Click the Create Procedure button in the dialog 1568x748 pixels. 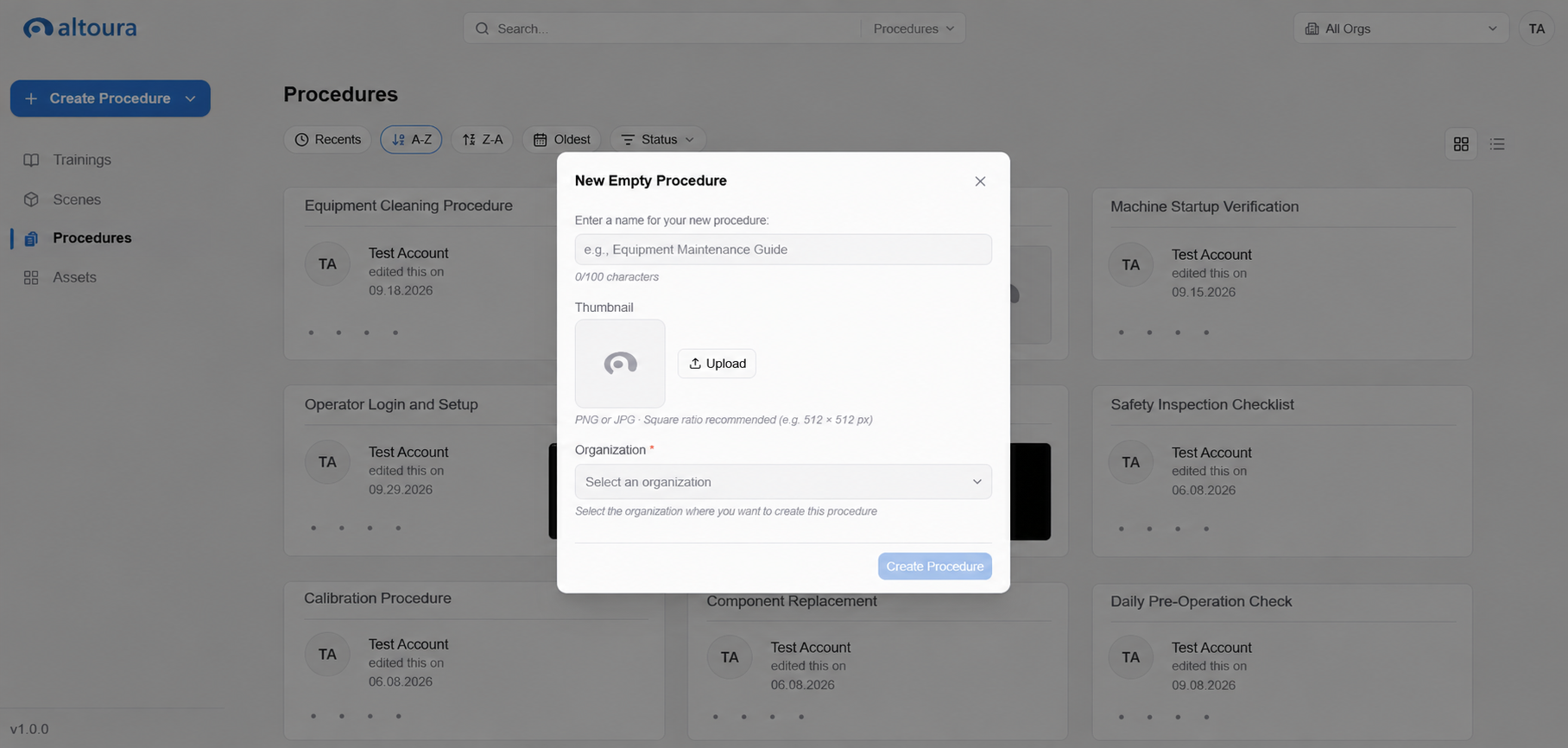[935, 567]
